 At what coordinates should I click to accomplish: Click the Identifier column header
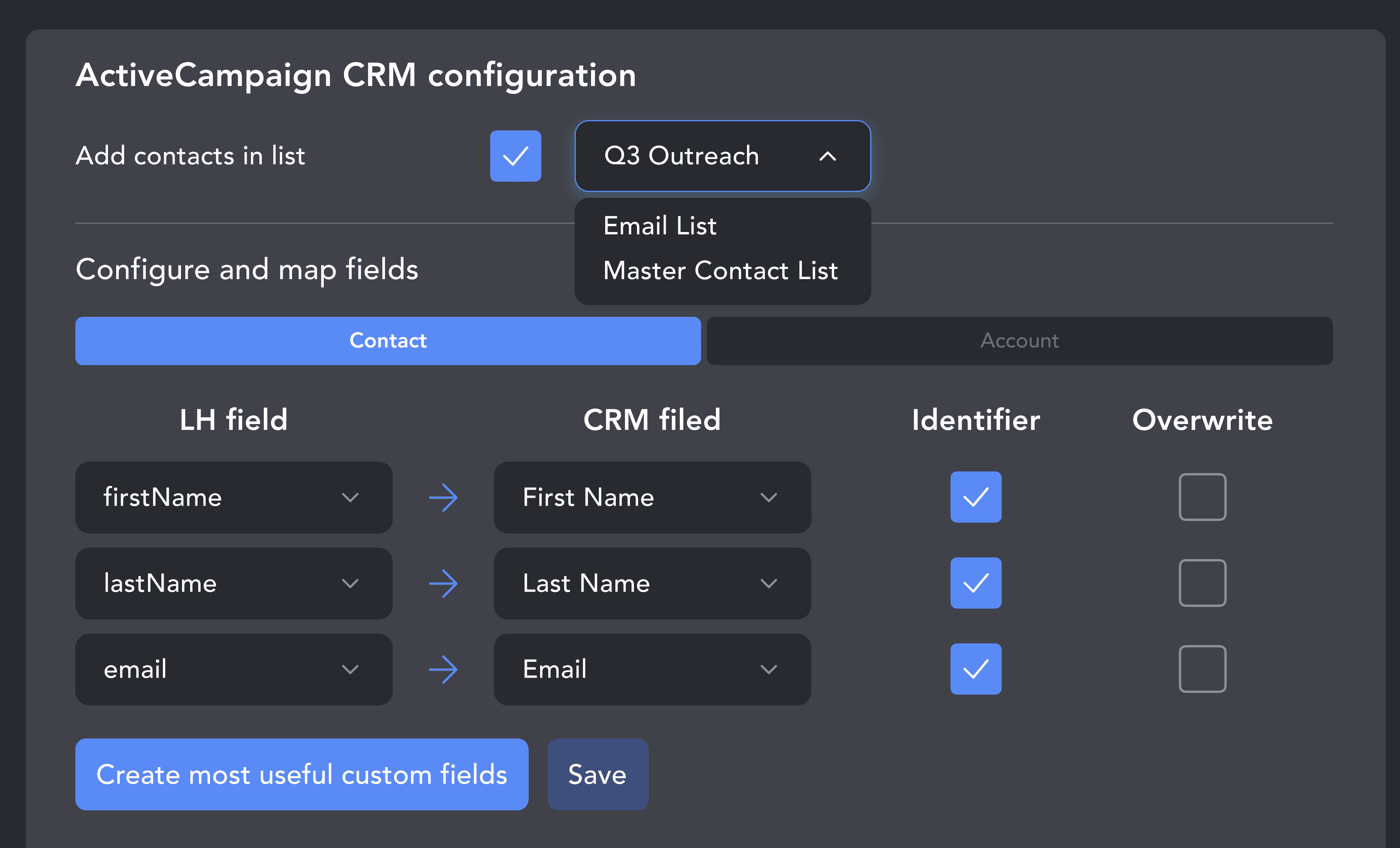(976, 420)
